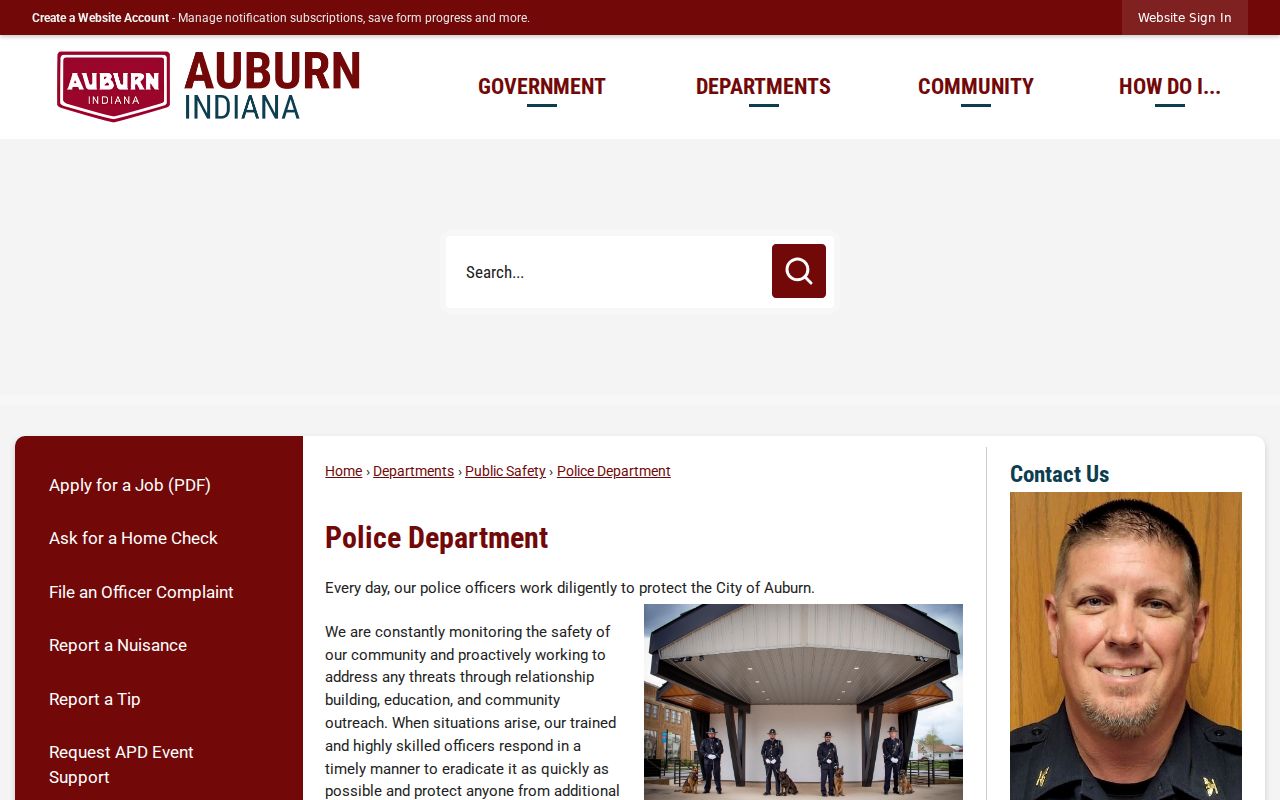Choose Report a Nuisance in sidebar

(x=118, y=645)
